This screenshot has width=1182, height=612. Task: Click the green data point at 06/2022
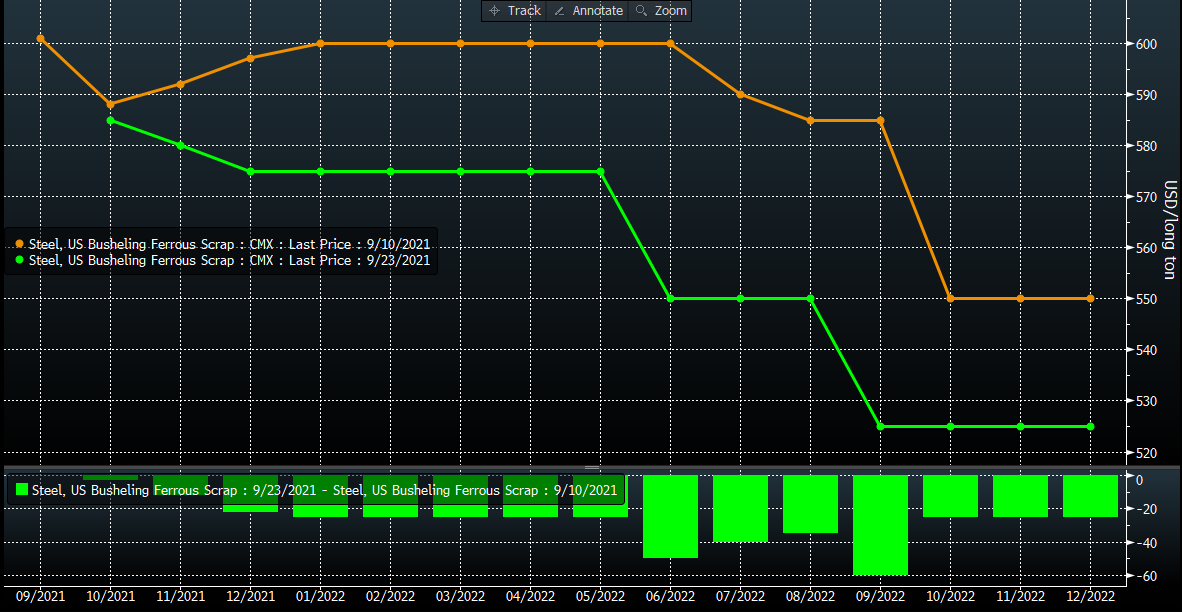[670, 299]
